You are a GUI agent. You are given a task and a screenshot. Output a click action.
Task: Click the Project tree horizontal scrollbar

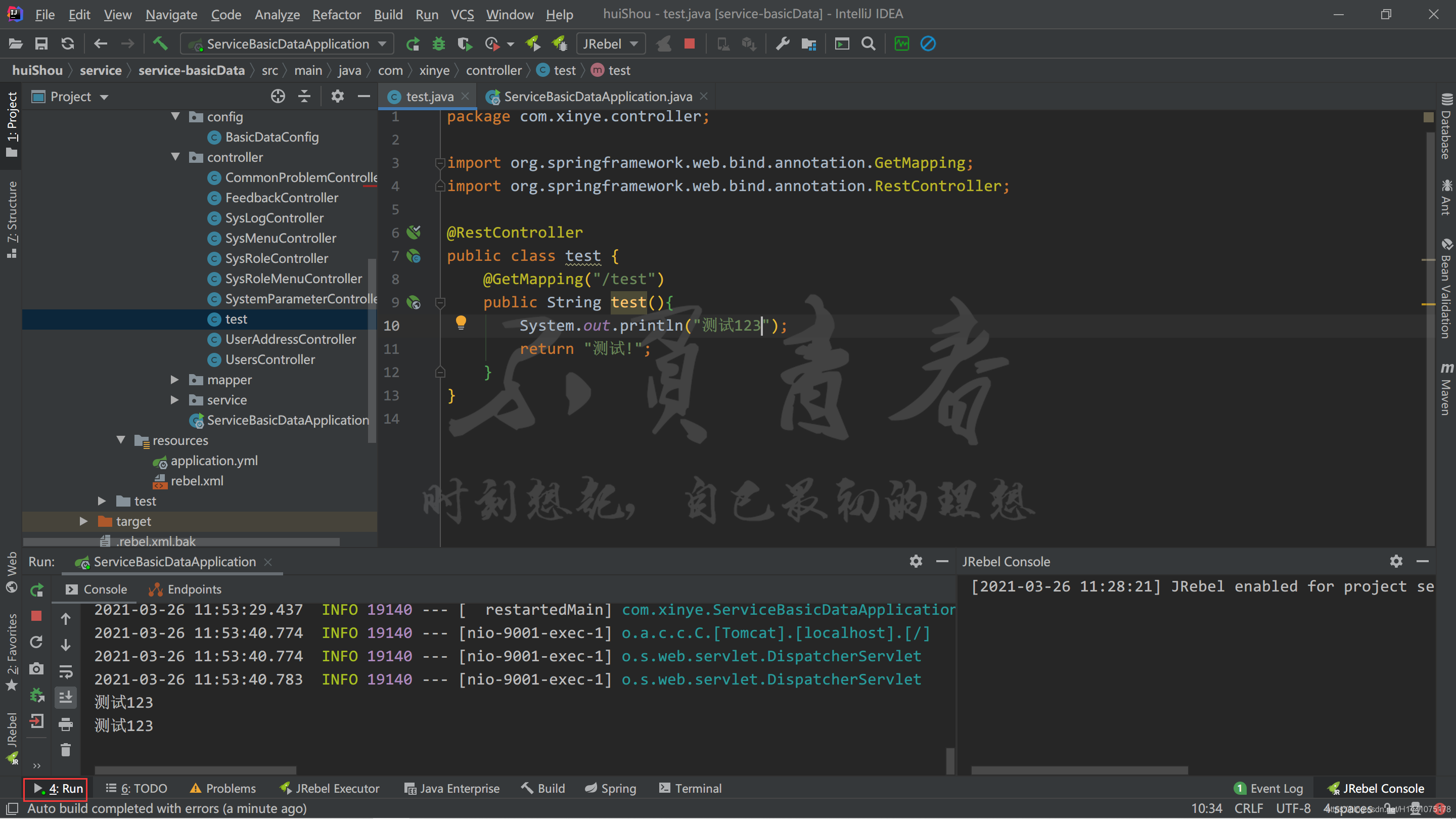coord(181,542)
